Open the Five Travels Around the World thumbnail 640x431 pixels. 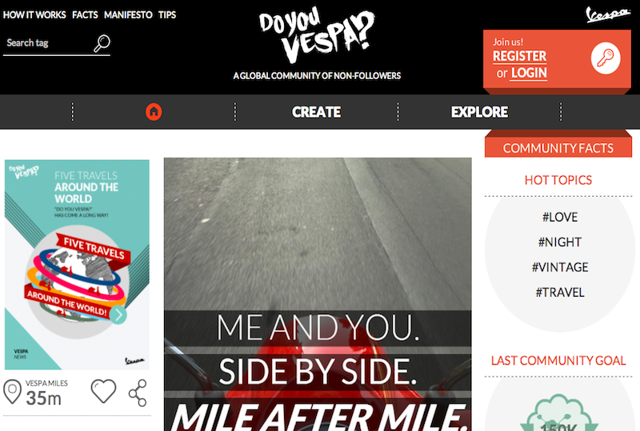(x=77, y=264)
